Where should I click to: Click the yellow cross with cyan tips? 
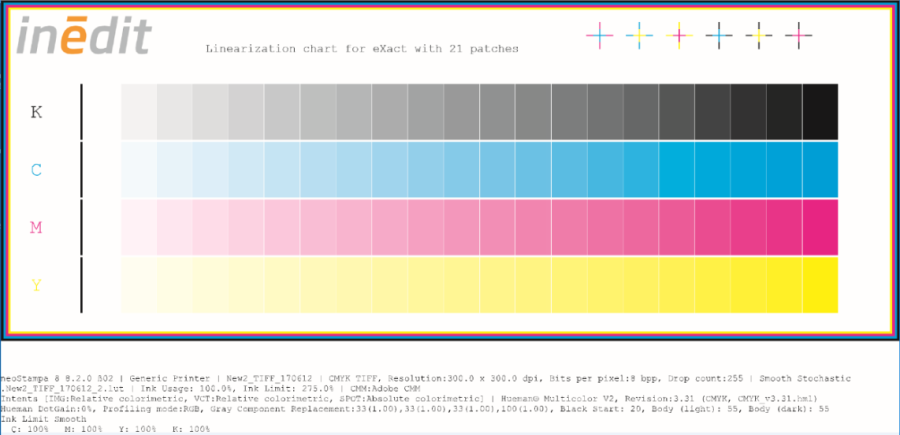tap(639, 35)
